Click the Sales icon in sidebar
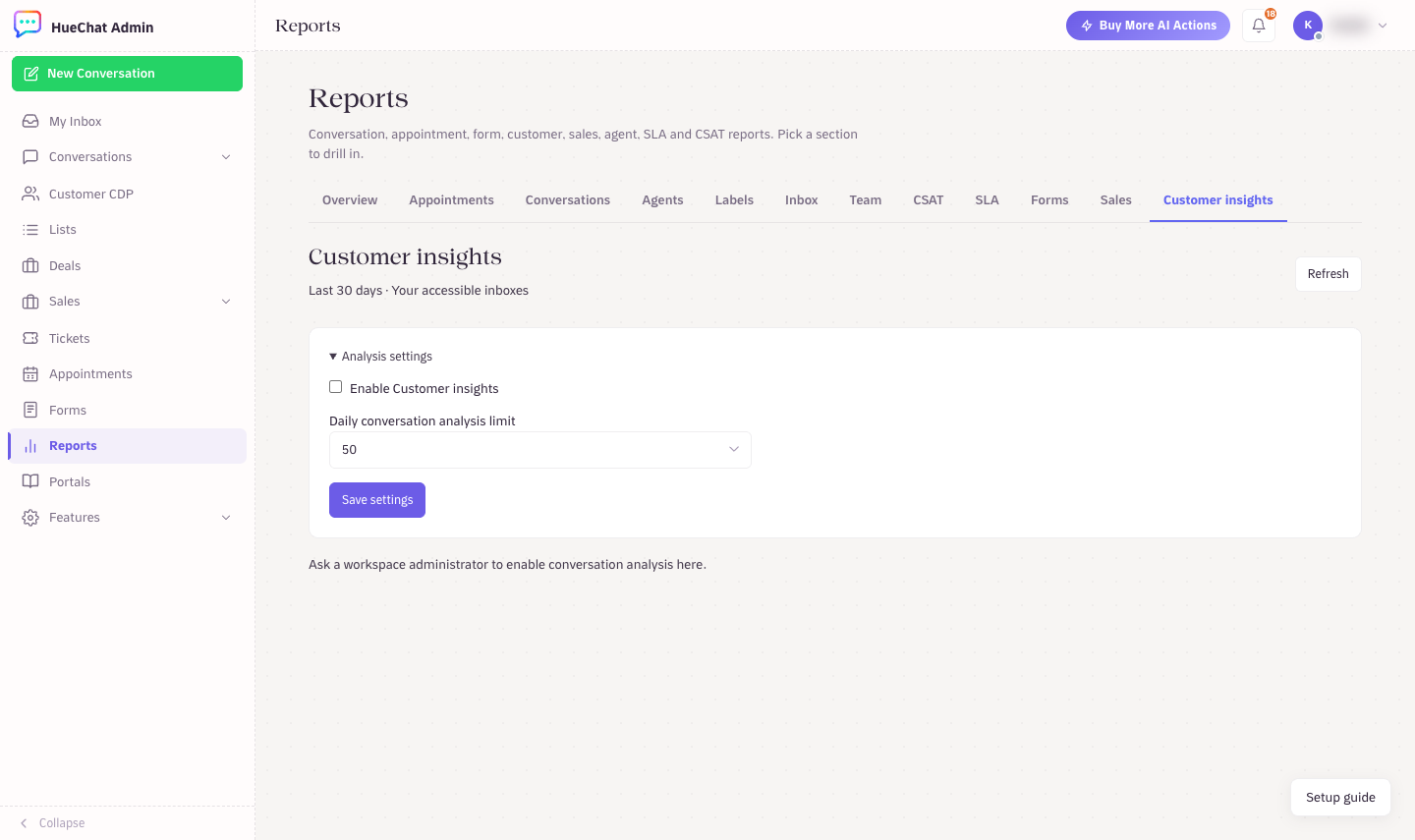The height and width of the screenshot is (840, 1415). 30,301
